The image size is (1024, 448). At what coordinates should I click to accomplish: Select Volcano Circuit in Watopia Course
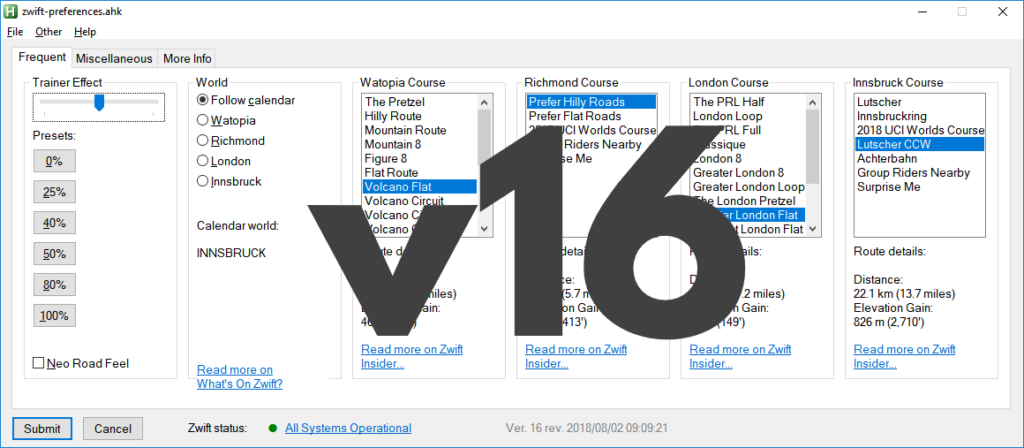pos(420,200)
